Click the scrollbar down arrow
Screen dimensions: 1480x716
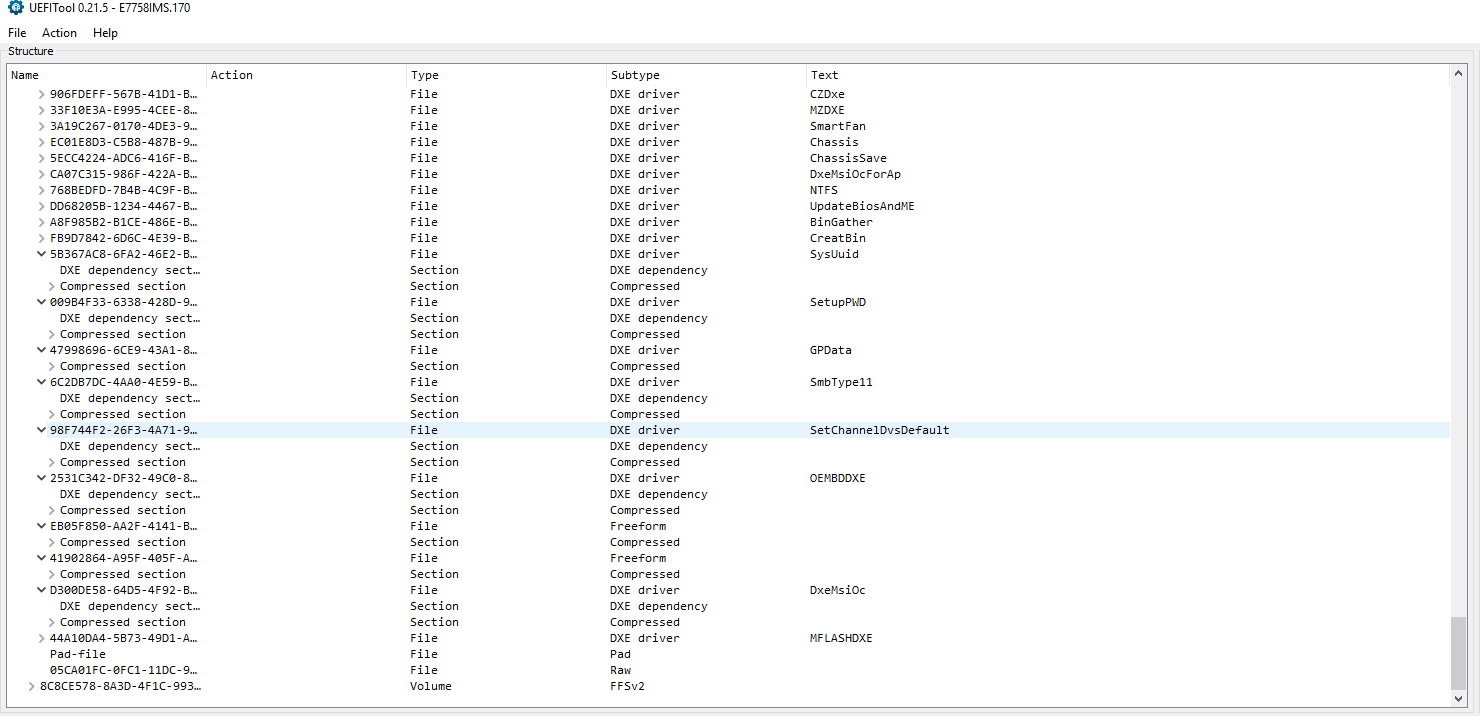pyautogui.click(x=1460, y=698)
